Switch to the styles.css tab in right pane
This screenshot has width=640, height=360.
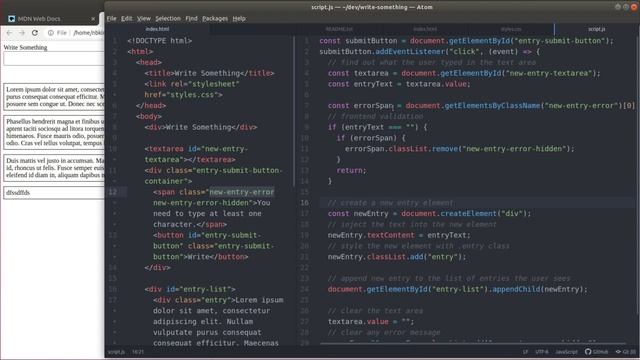point(511,29)
